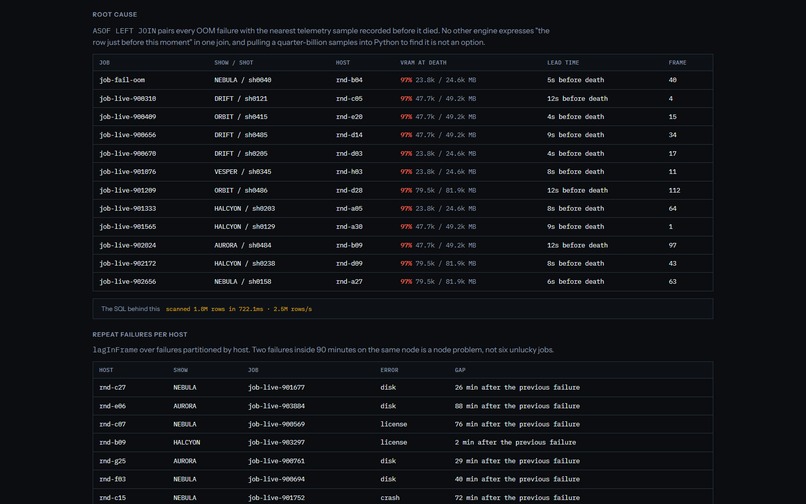Click the 'VRAM AT DEATH' column header
Viewport: 806px width, 504px height.
(x=424, y=63)
